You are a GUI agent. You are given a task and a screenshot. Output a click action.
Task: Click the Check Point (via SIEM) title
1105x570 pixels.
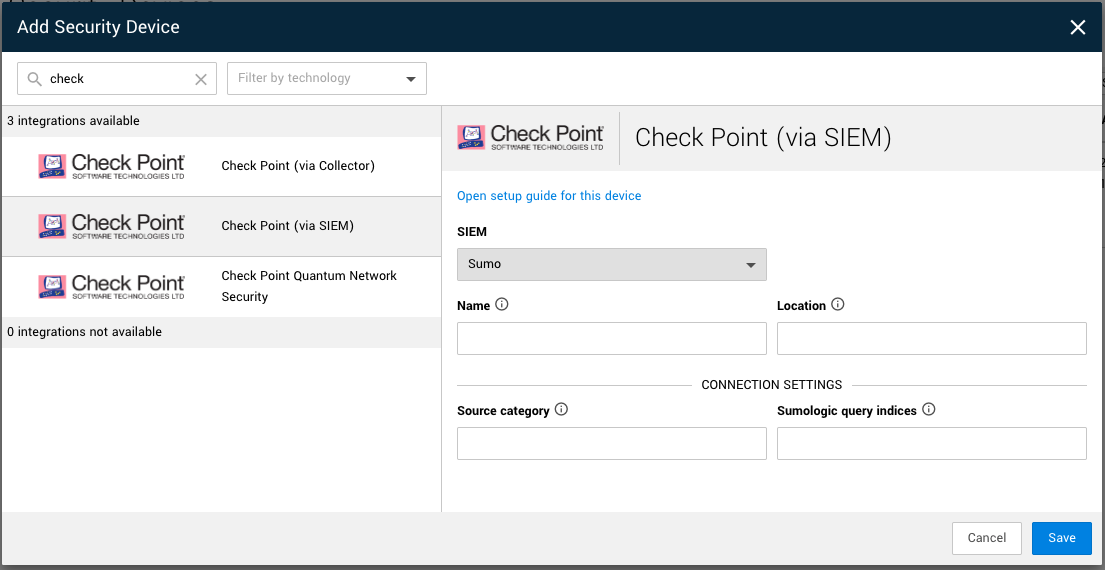(763, 138)
